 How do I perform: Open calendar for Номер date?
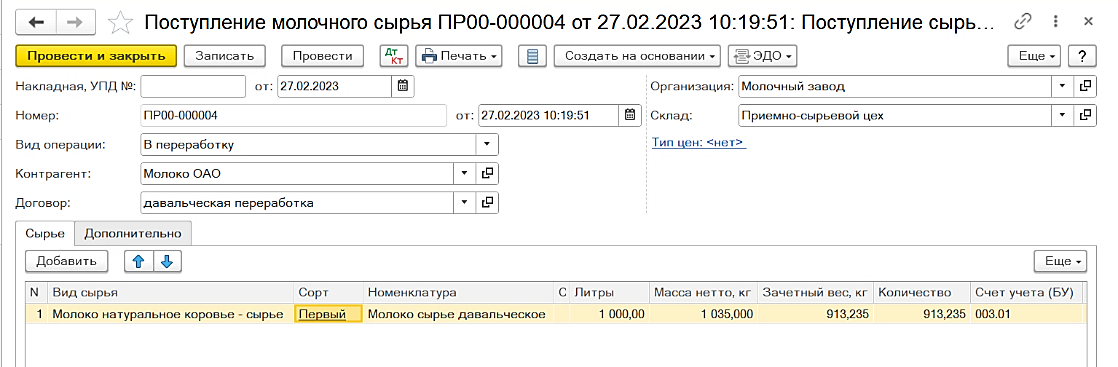tap(629, 115)
